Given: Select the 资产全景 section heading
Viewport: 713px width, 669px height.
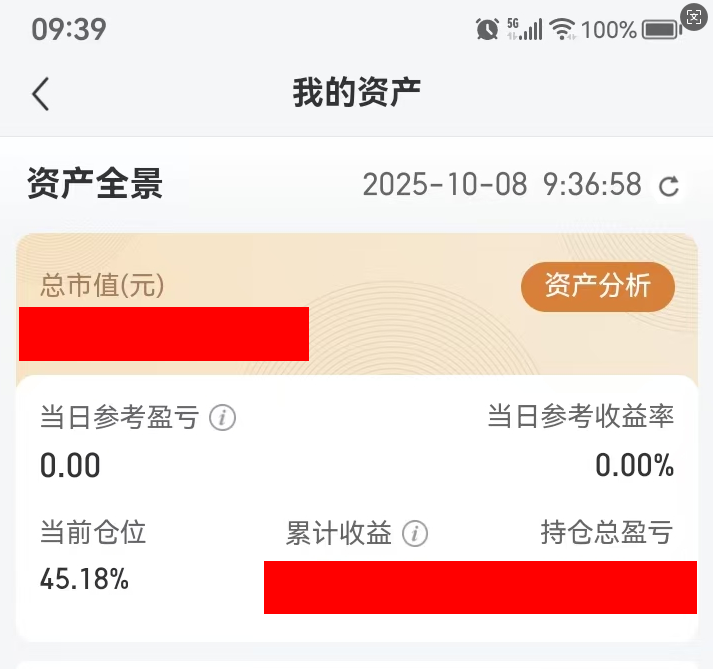Looking at the screenshot, I should [95, 185].
